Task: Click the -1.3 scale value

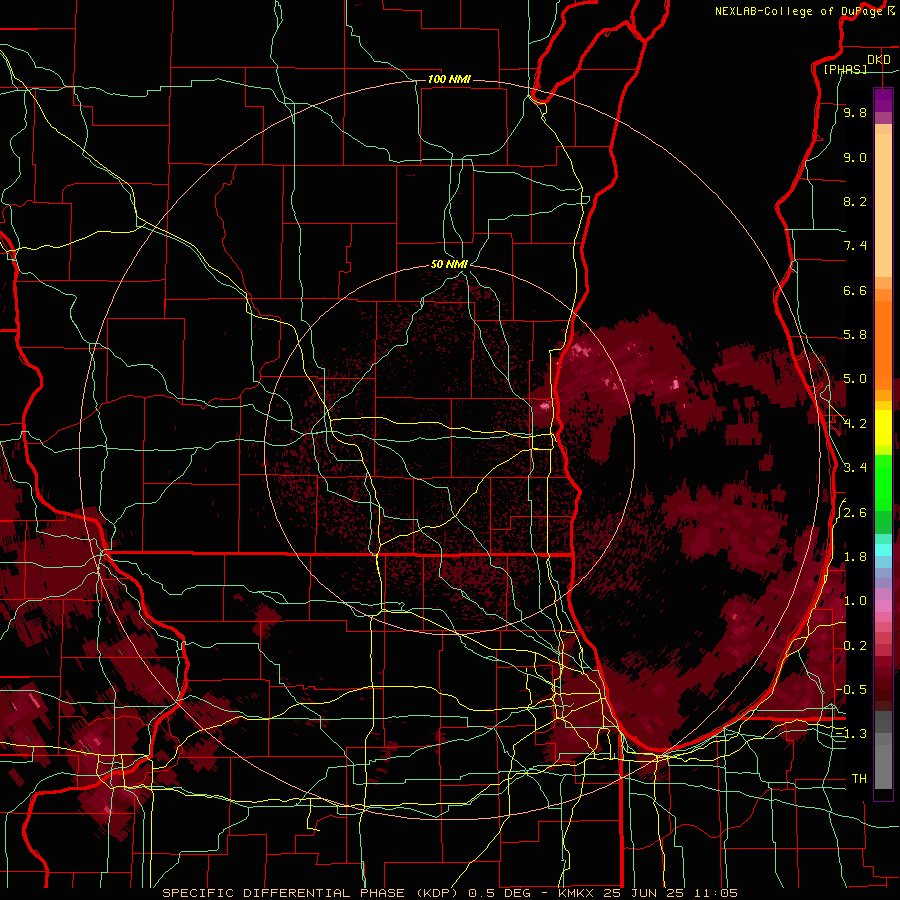Action: (x=852, y=734)
